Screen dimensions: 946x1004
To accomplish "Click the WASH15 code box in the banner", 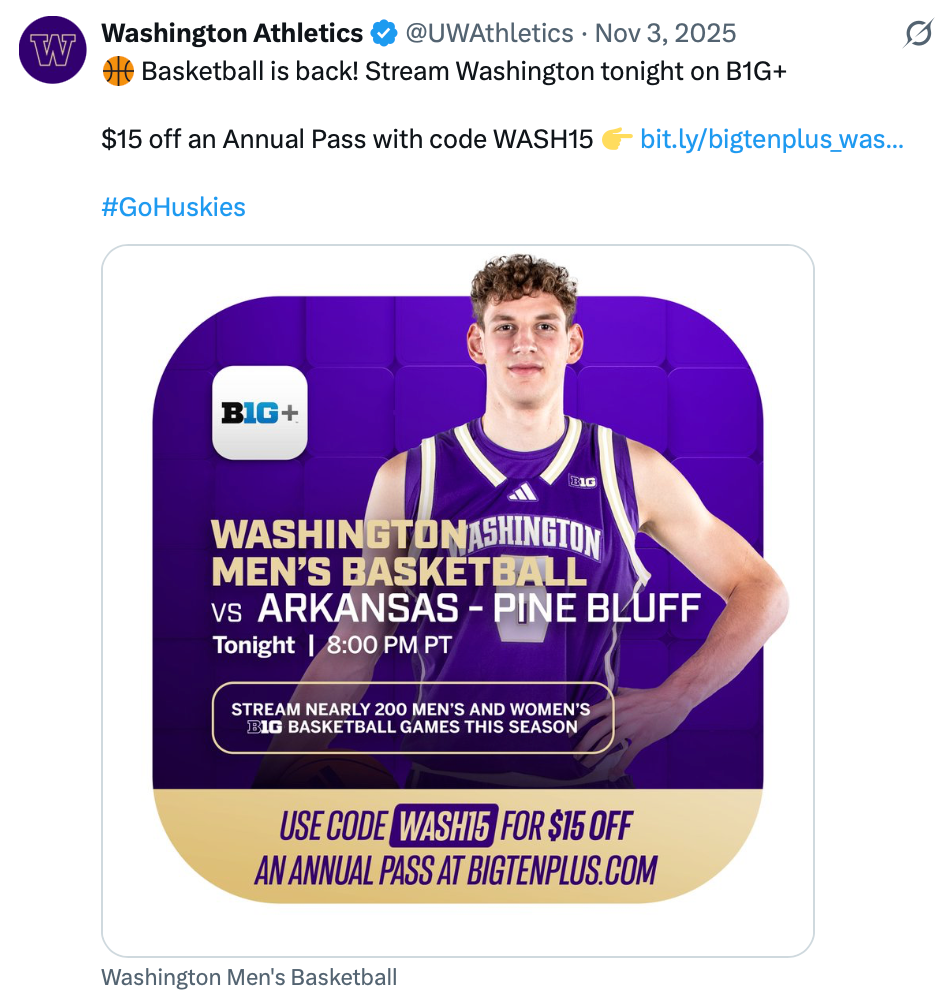I will click(445, 828).
